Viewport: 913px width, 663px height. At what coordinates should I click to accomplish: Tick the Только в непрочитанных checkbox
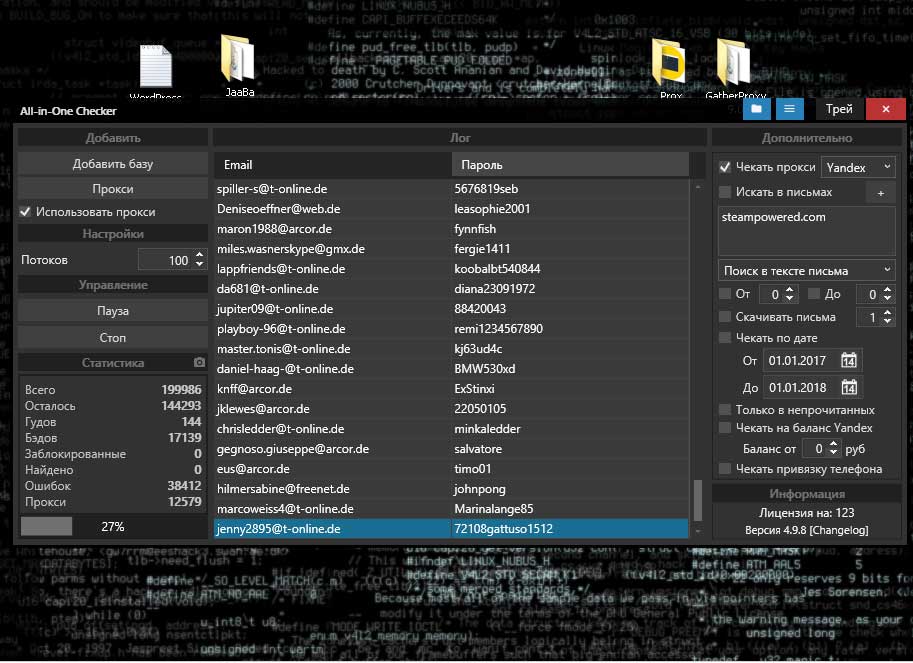(726, 410)
